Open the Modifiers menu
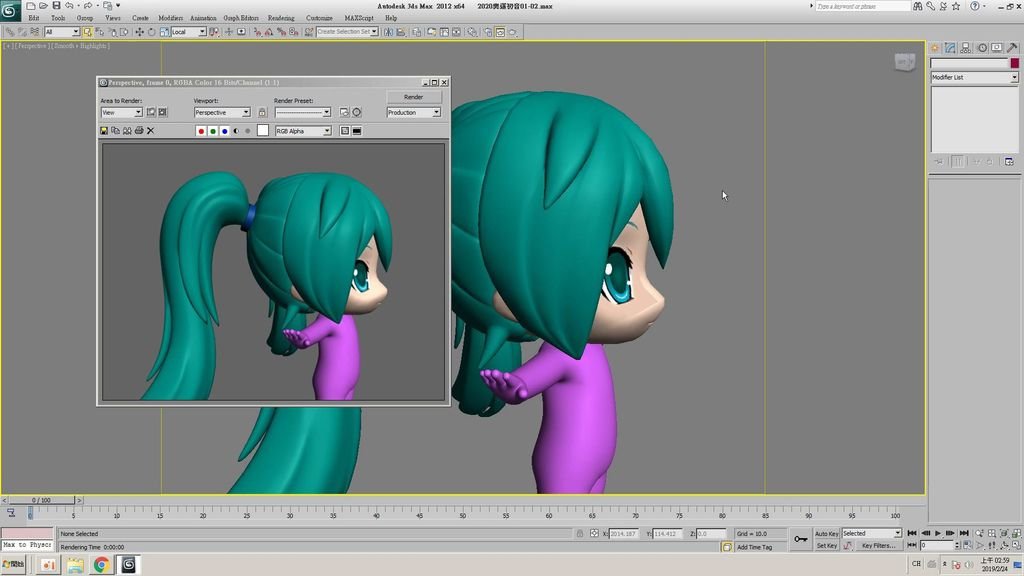1024x576 pixels. pos(170,18)
